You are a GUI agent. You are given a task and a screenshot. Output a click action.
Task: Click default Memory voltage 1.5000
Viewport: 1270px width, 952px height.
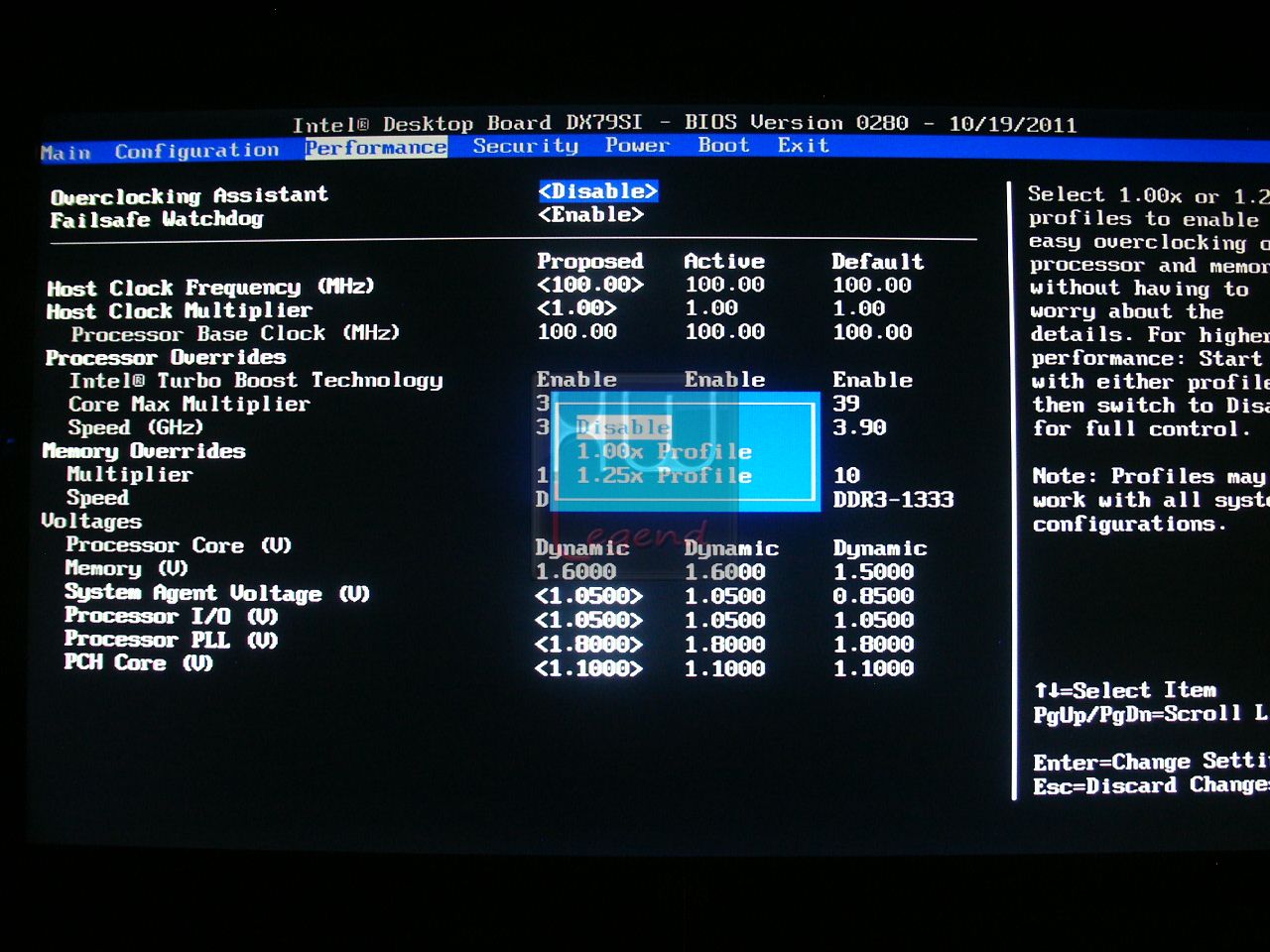873,572
